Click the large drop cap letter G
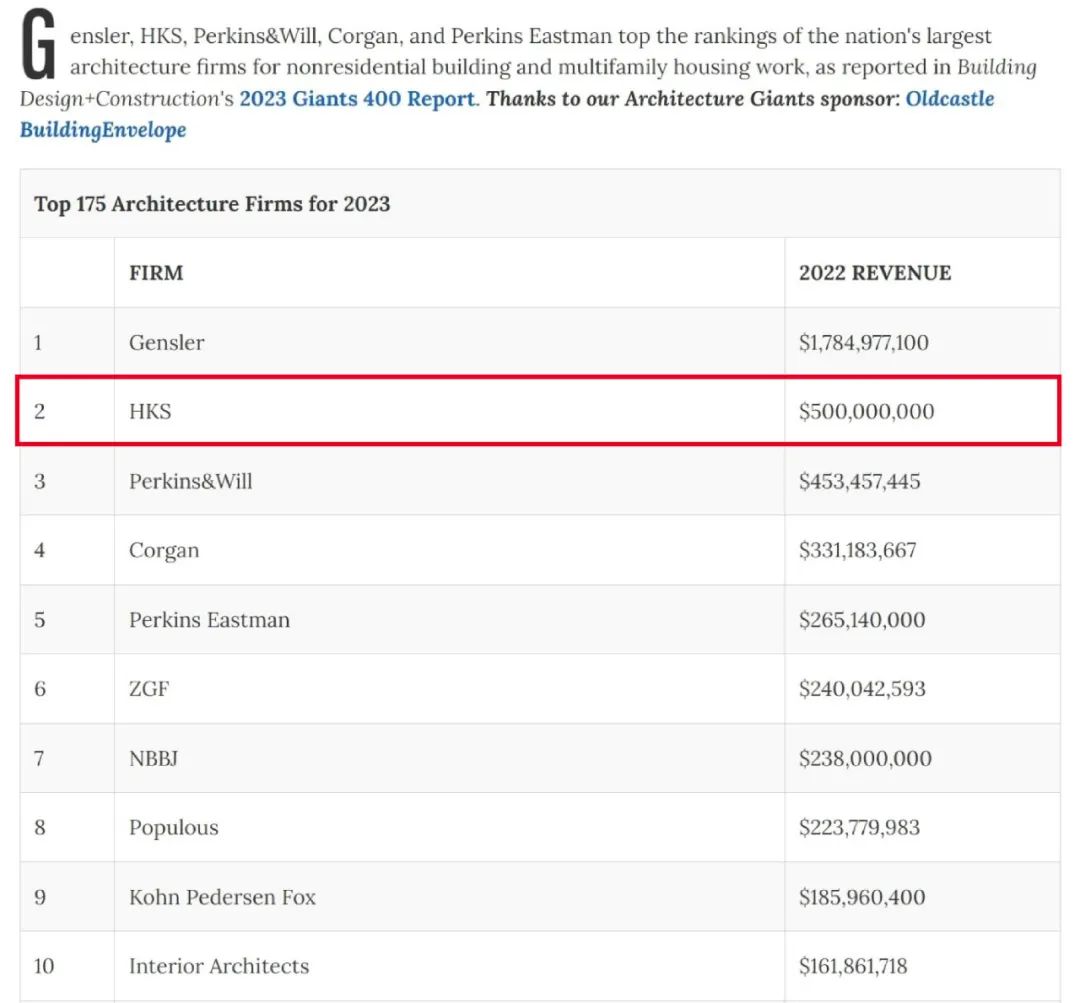The width and height of the screenshot is (1080, 1003). tap(39, 45)
